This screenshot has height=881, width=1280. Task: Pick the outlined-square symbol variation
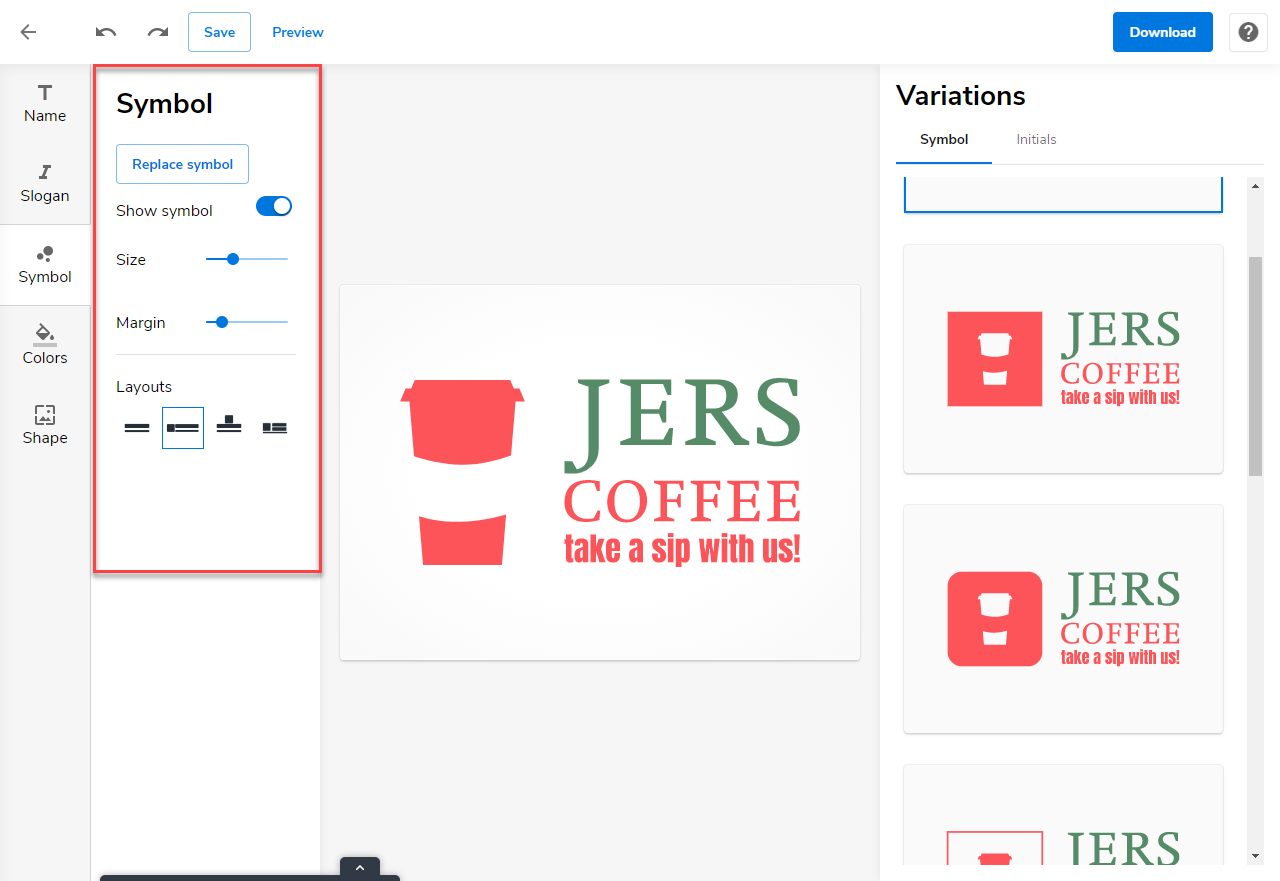click(1063, 815)
